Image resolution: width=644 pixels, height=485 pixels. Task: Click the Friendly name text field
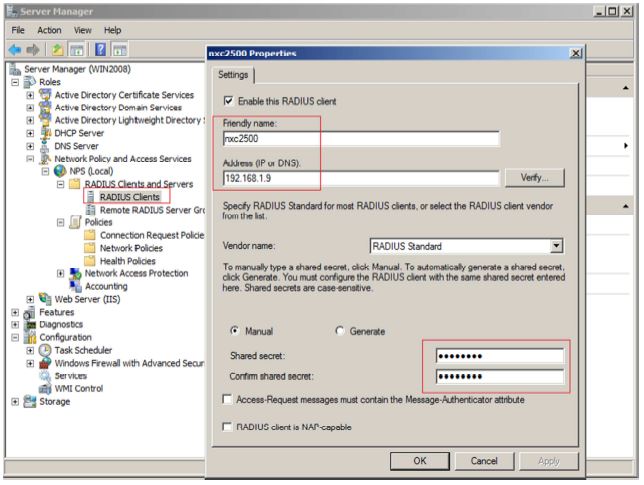pyautogui.click(x=360, y=140)
